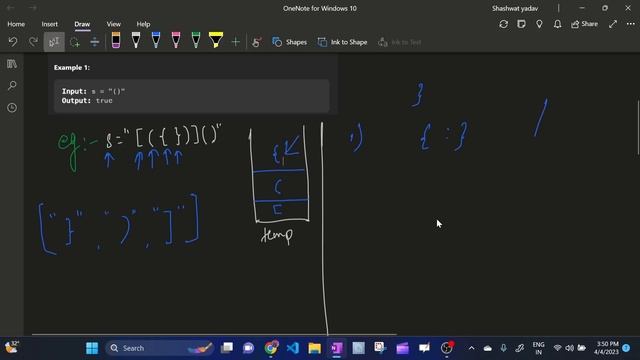This screenshot has height=360, width=640.
Task: Add a new pen with plus icon
Action: click(x=236, y=42)
